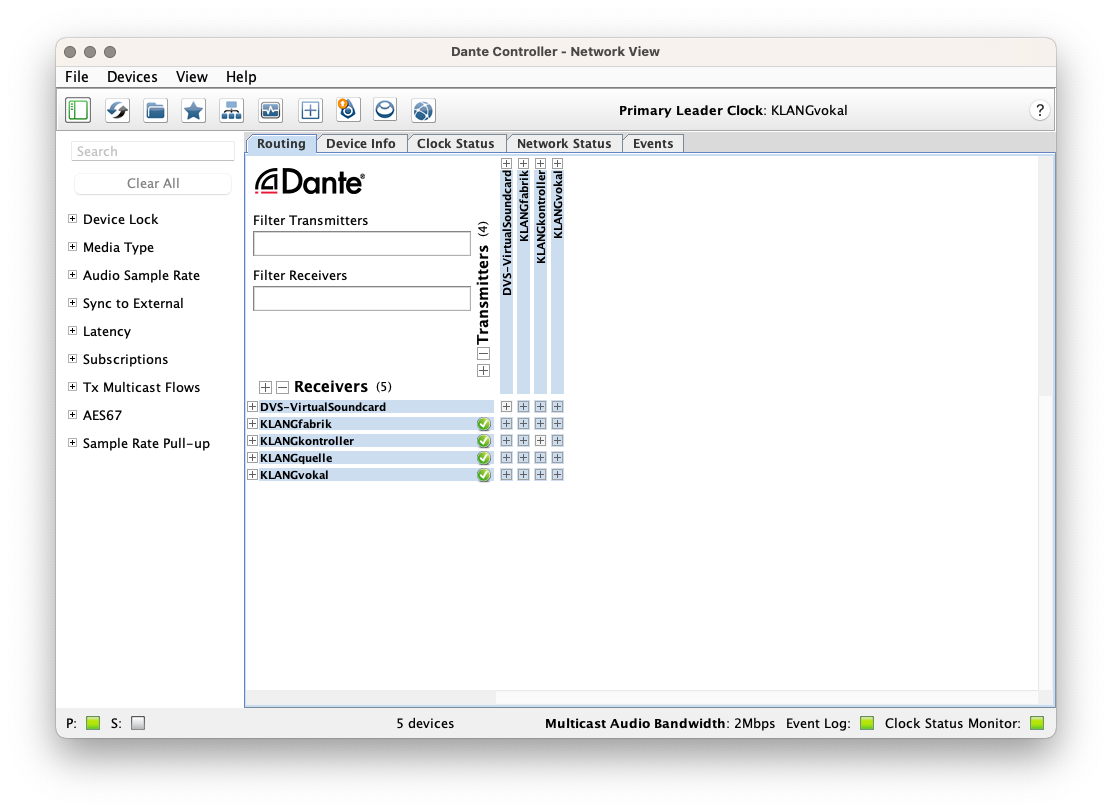Viewport: 1112px width, 812px height.
Task: Expand the KLANGfabrik receiver row
Action: tap(252, 424)
